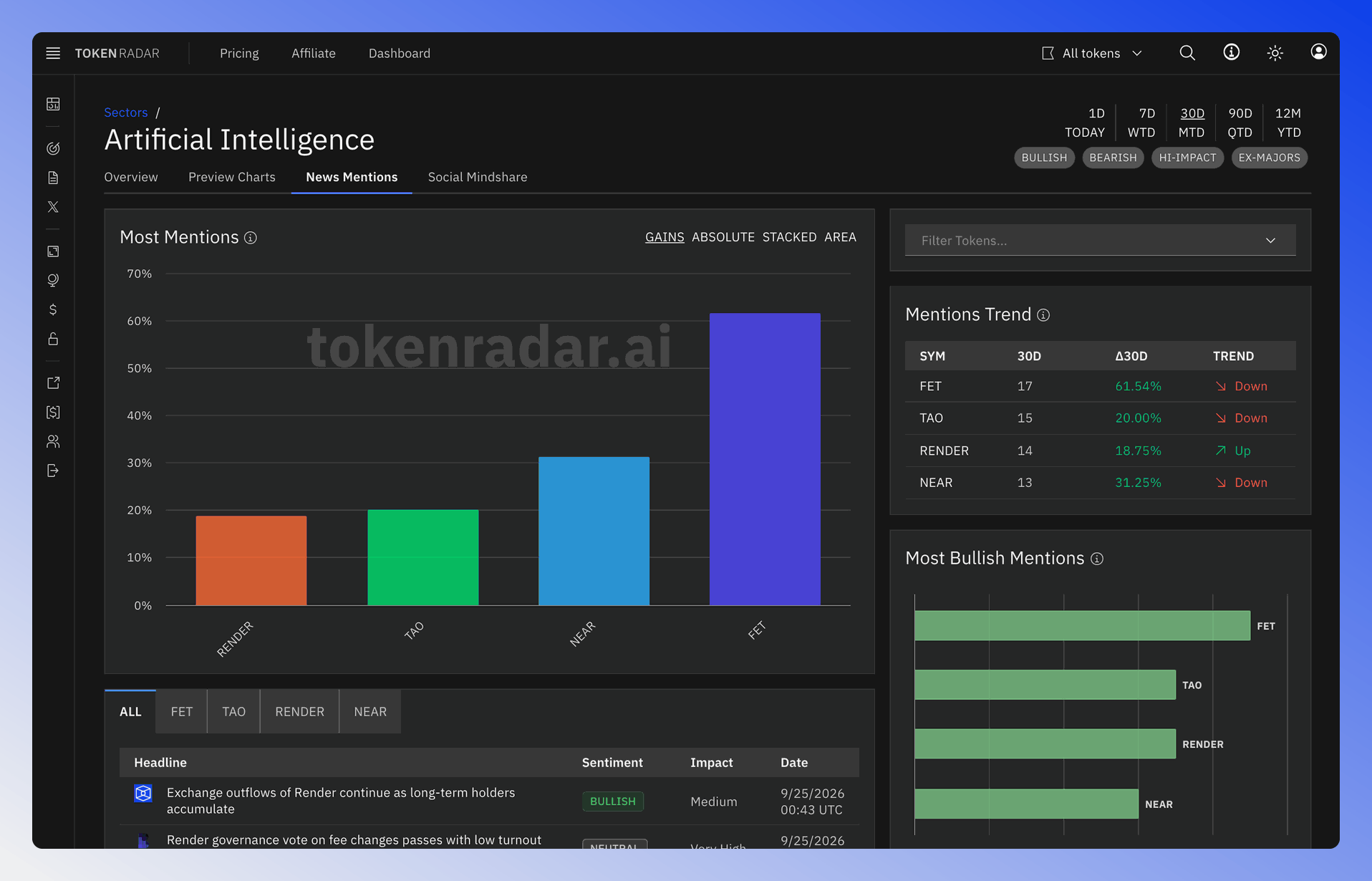Select the 1D timeframe
Screen dimensions: 1372x881
pos(1096,113)
